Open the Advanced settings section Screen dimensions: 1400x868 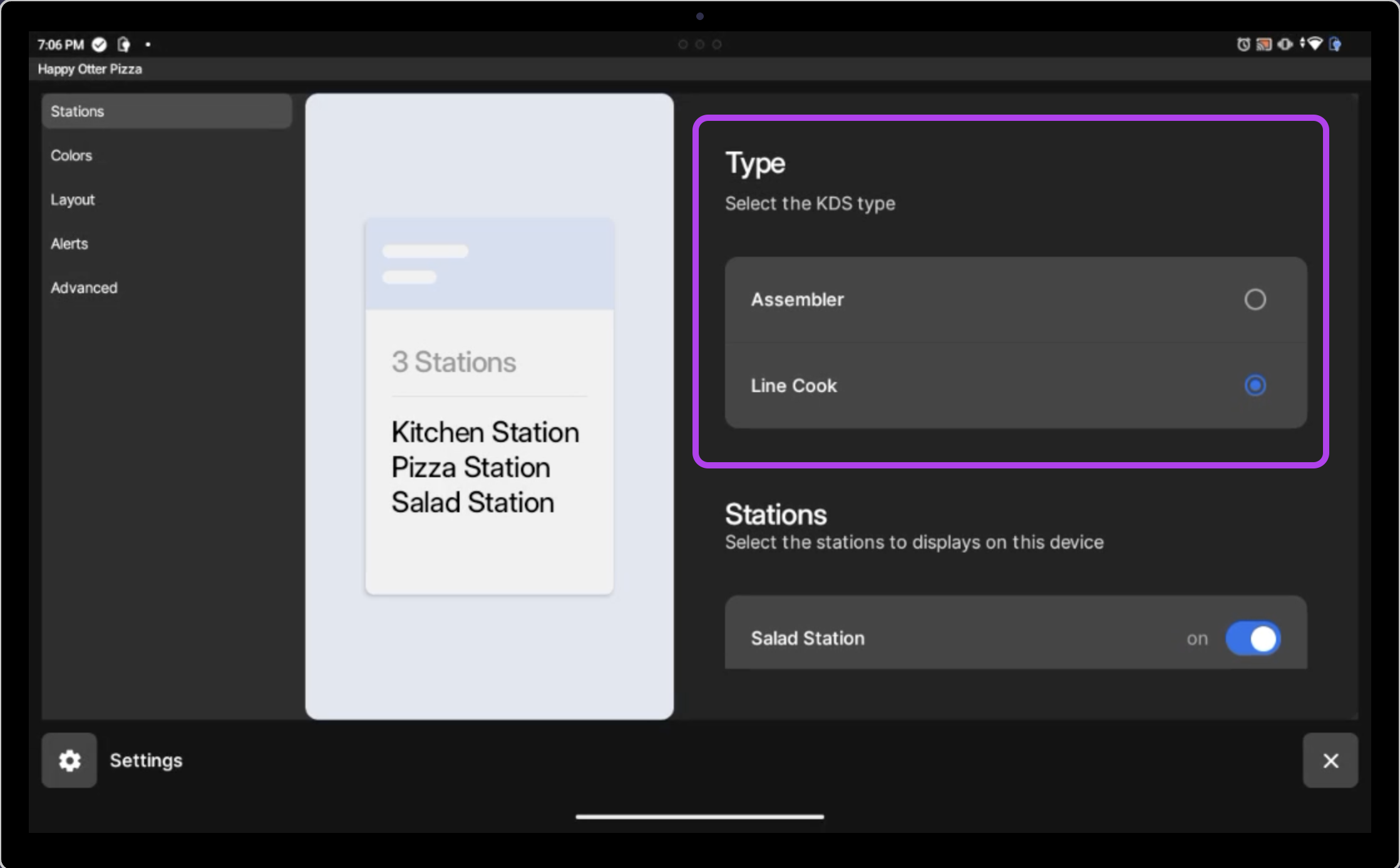(84, 288)
